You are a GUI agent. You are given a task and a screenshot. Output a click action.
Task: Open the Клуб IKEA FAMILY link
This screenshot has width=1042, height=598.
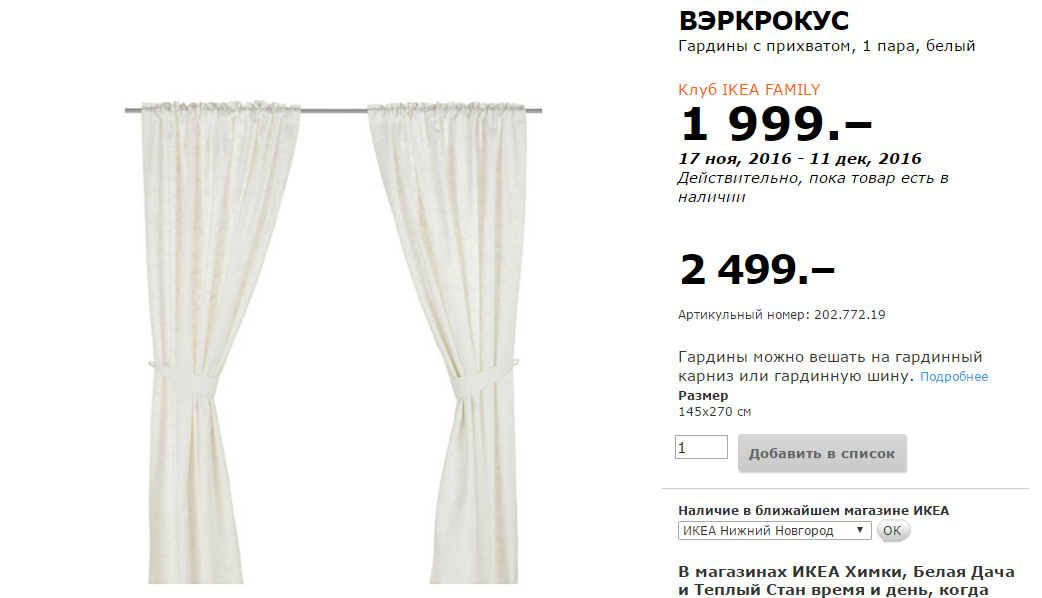749,90
